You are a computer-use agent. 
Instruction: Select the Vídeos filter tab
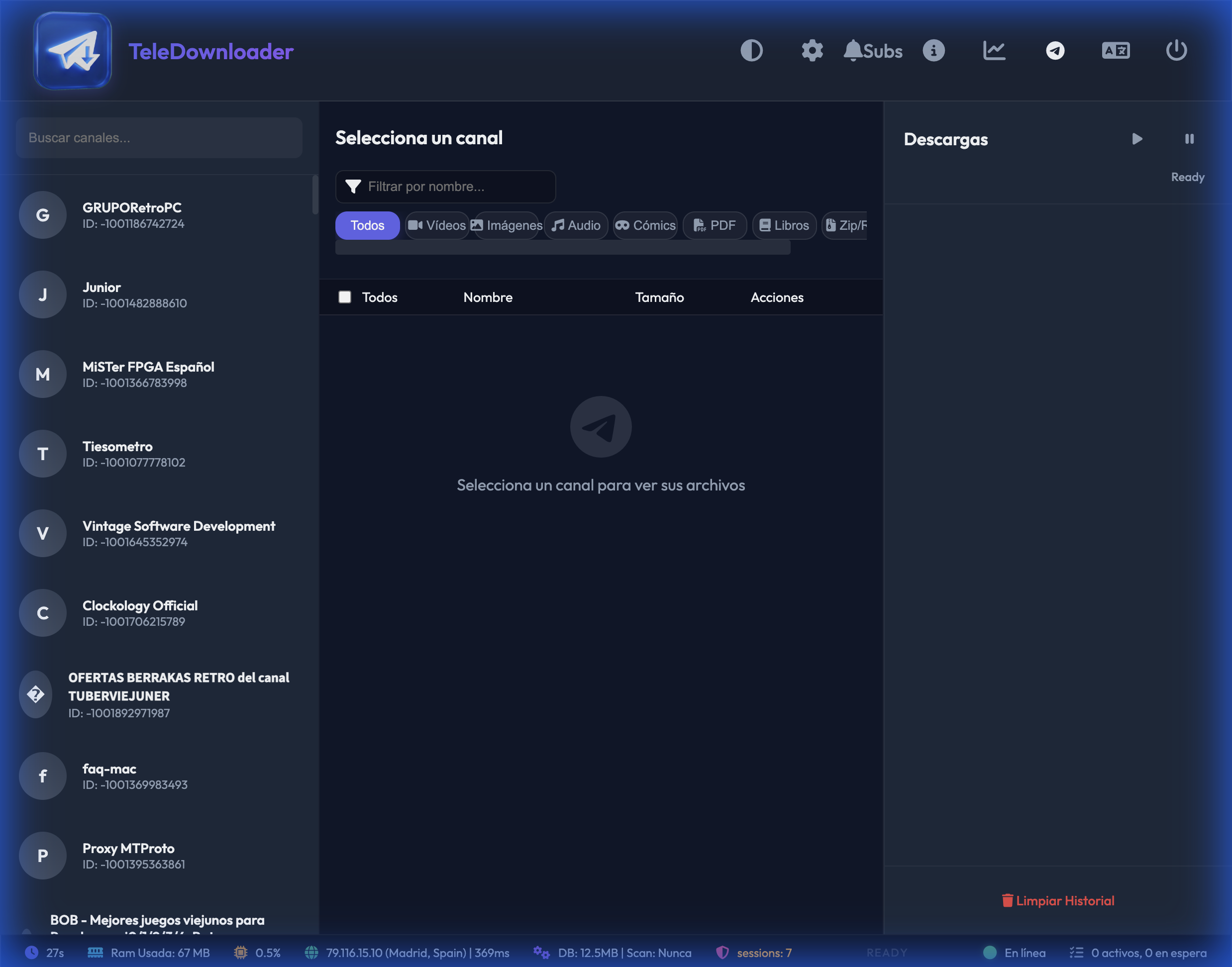[x=436, y=225]
